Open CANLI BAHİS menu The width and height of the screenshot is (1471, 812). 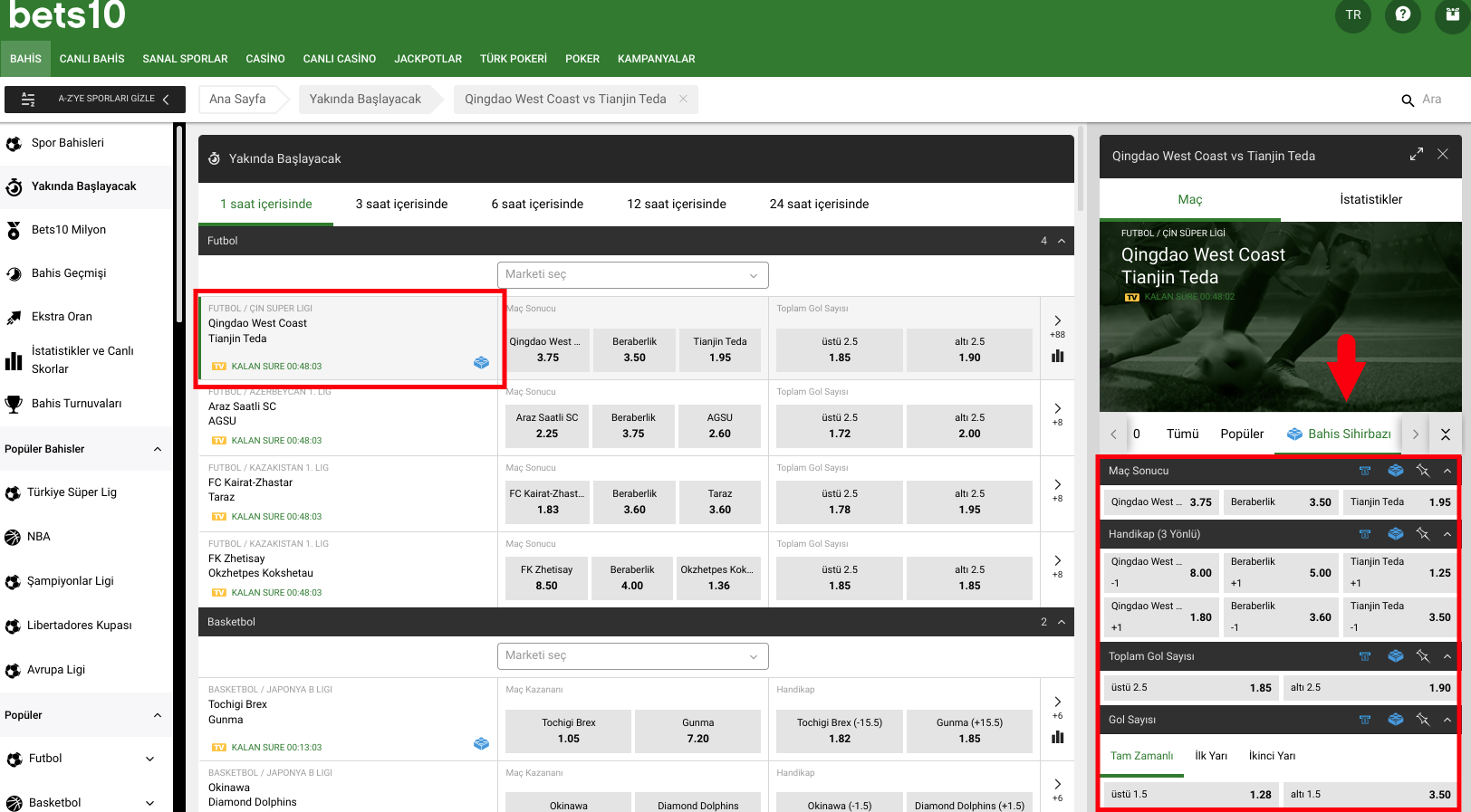click(x=91, y=59)
